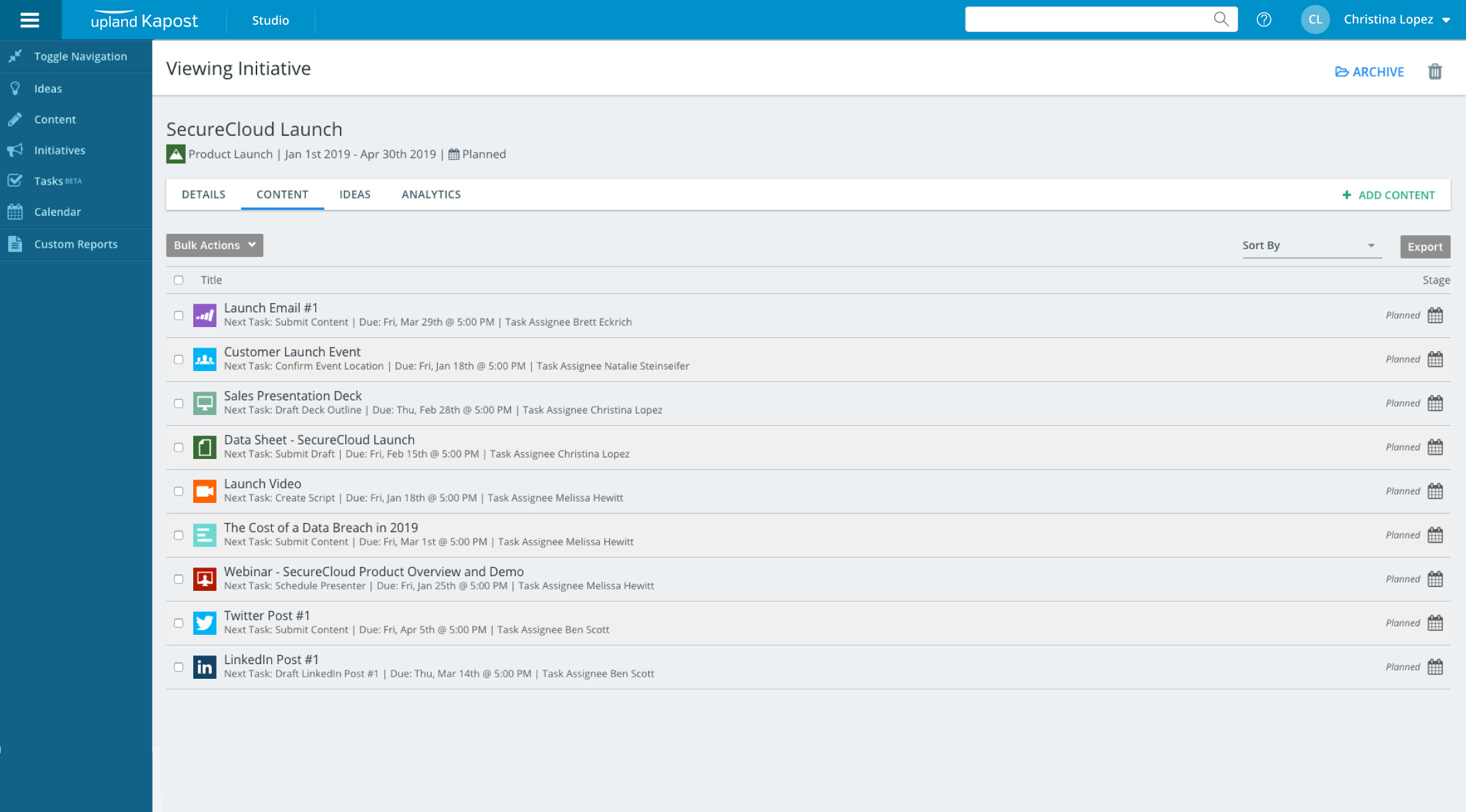The image size is (1466, 812).
Task: Select the Content tab
Action: point(283,195)
